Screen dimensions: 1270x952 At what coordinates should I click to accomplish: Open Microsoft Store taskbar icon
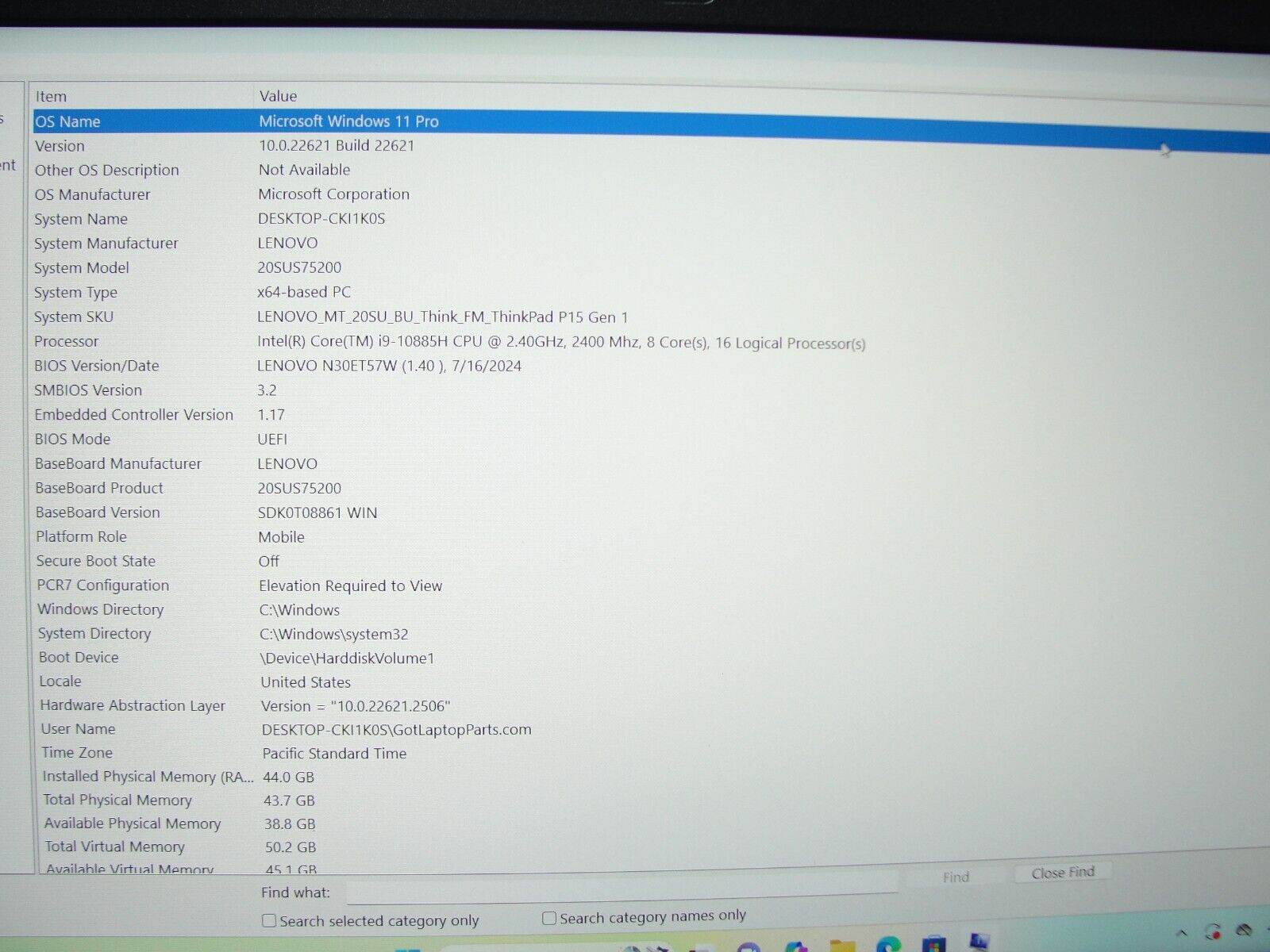click(x=934, y=945)
